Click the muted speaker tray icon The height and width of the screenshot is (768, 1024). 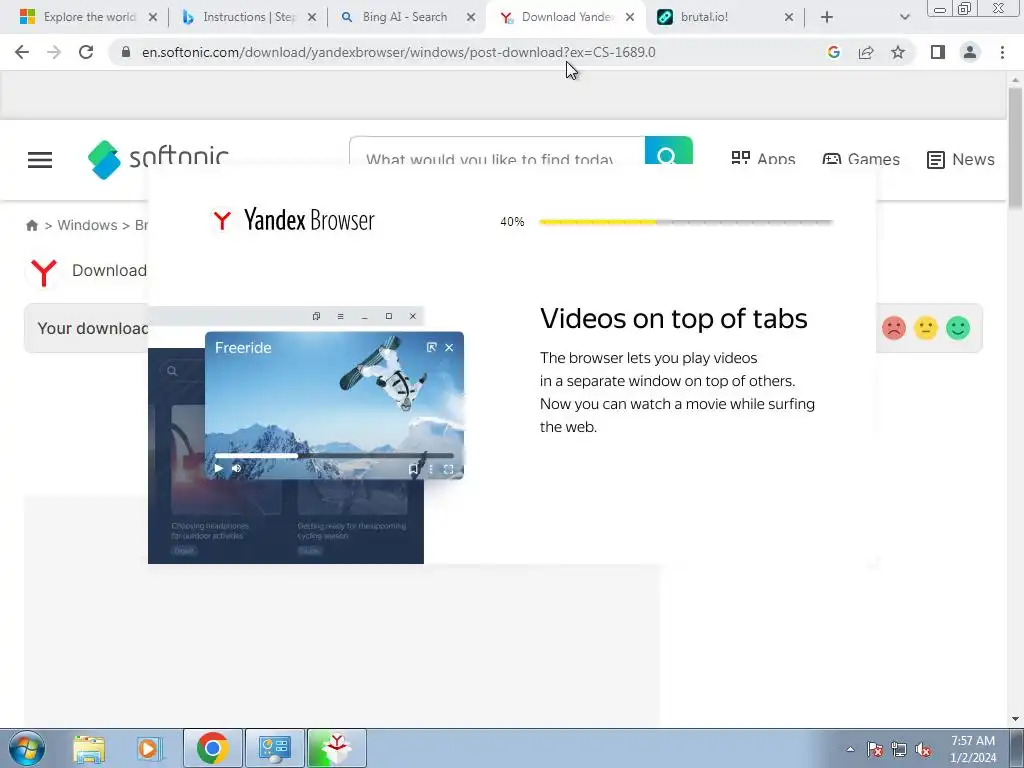point(923,749)
